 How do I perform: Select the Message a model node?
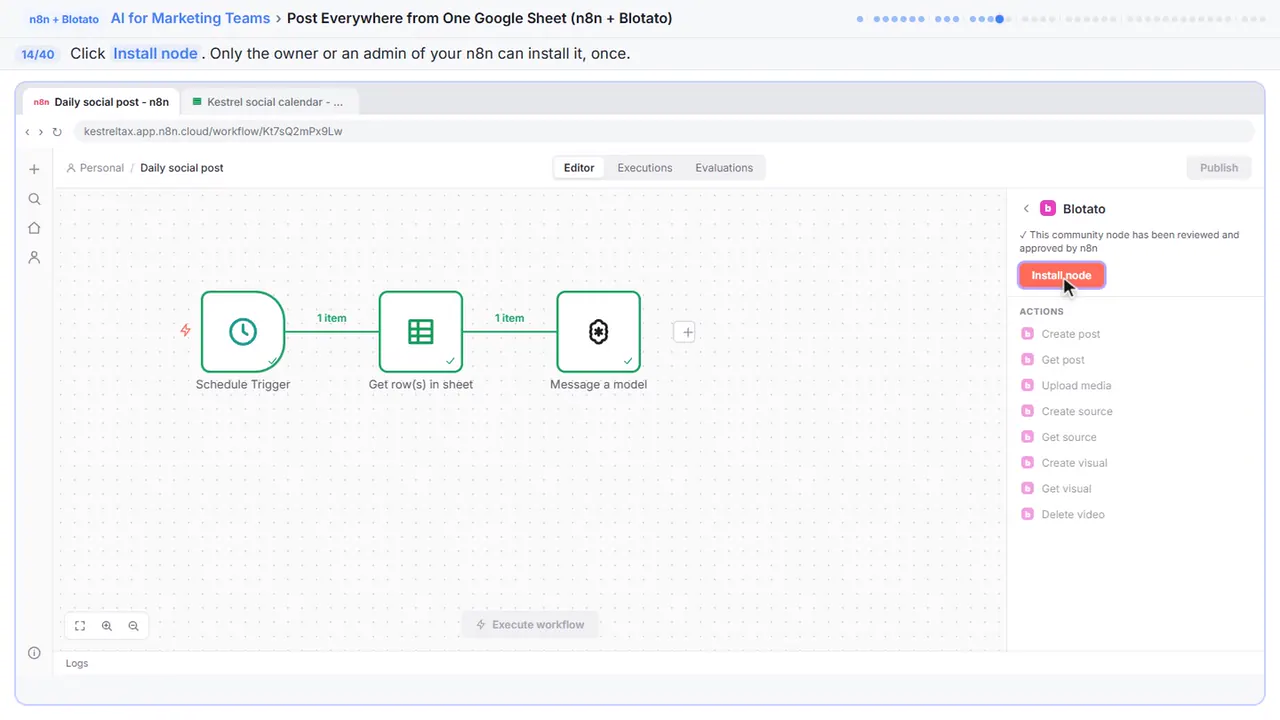[598, 332]
